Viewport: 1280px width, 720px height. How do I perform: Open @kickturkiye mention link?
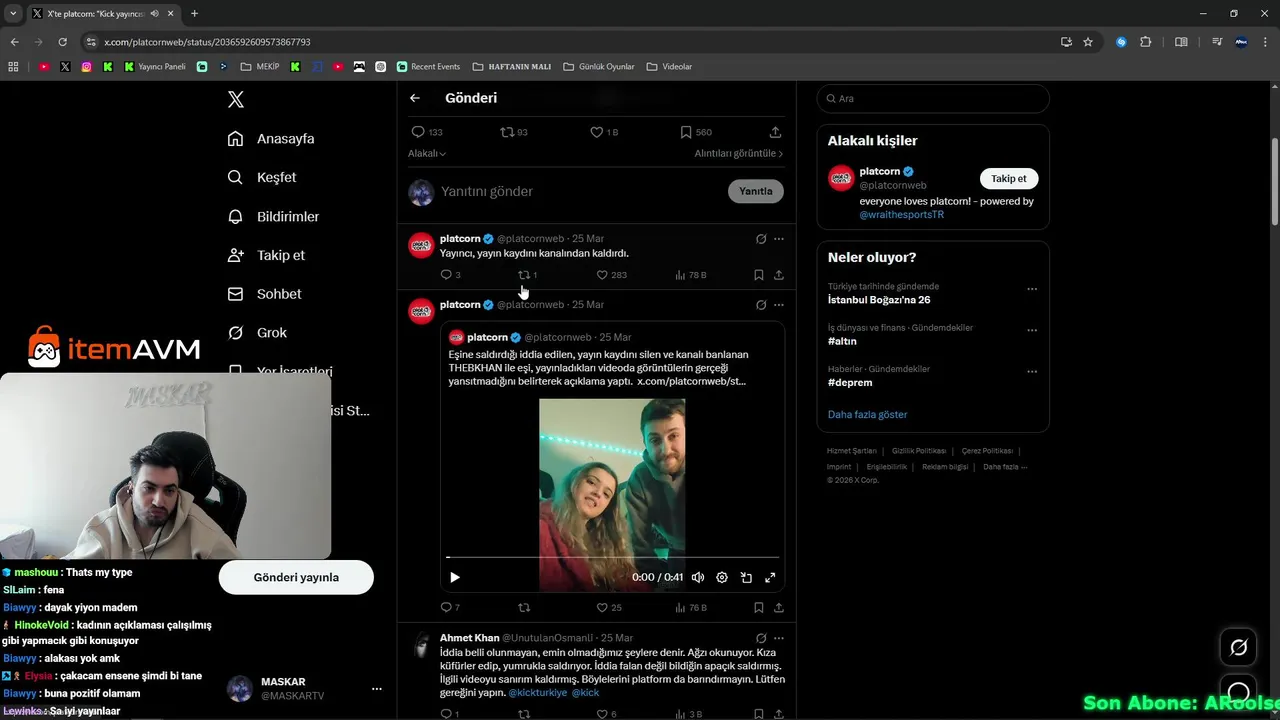pos(538,692)
